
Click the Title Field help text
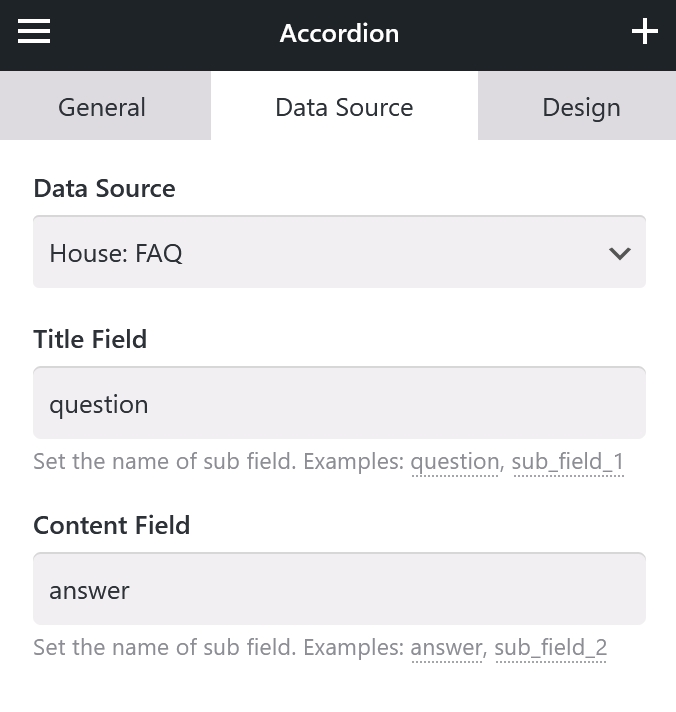point(329,462)
